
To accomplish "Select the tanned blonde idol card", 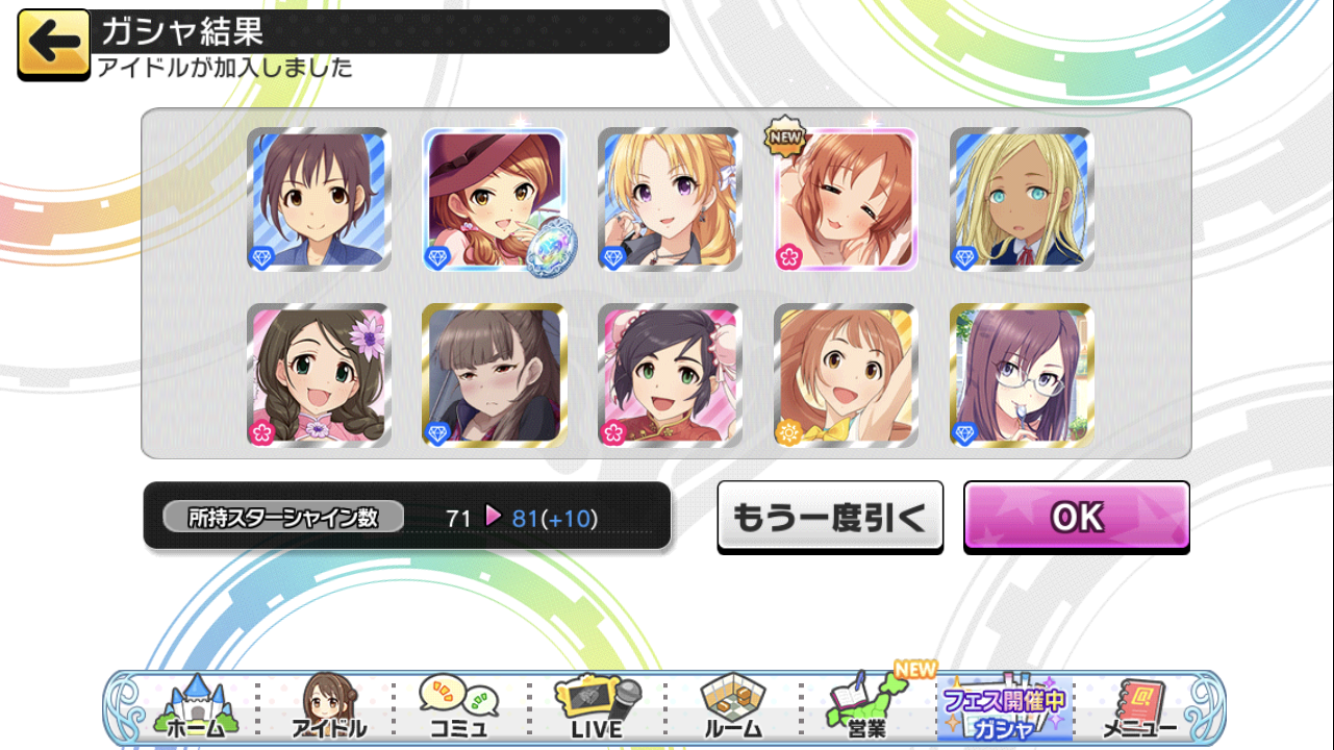I will point(1021,199).
